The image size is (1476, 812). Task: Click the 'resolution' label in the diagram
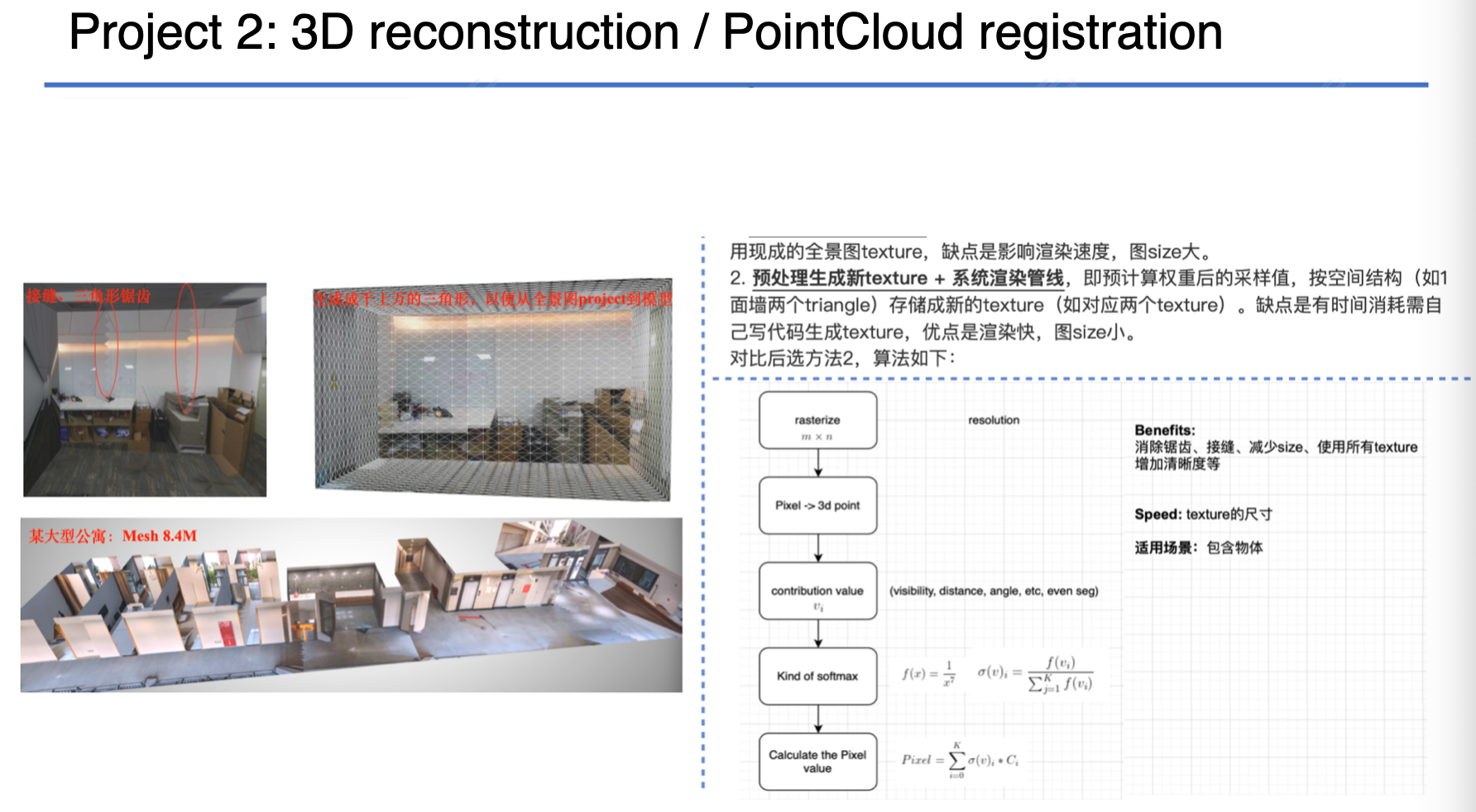[x=994, y=420]
